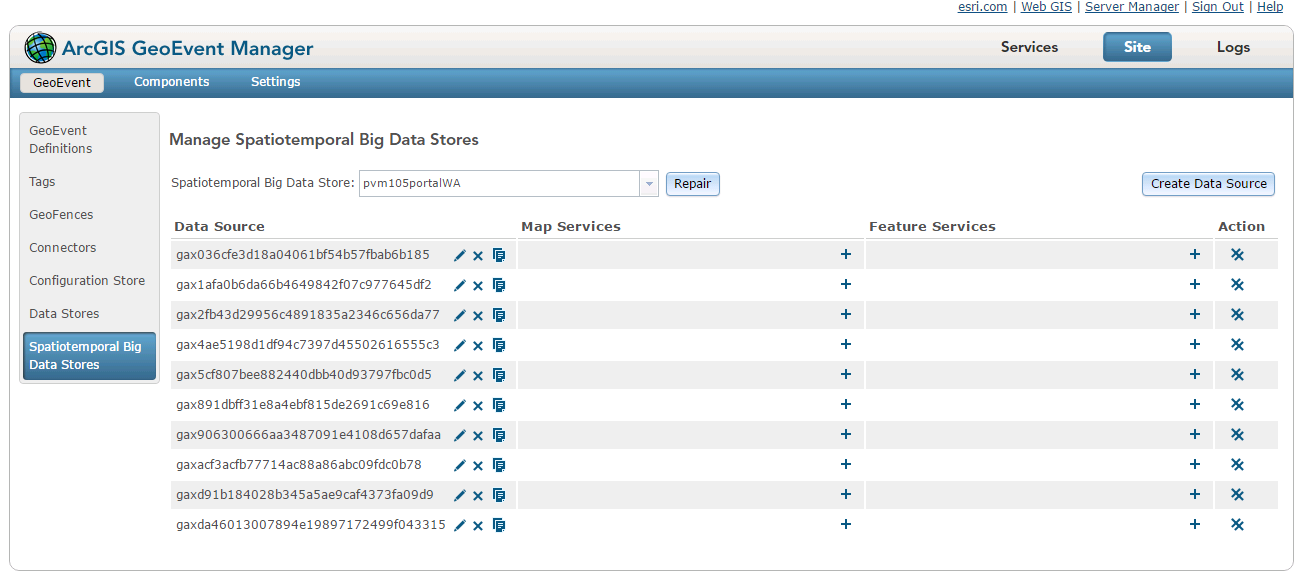Add map service for gax5cf807bee882440dbb40d93797fbc0d5
This screenshot has height=583, width=1300.
846,374
